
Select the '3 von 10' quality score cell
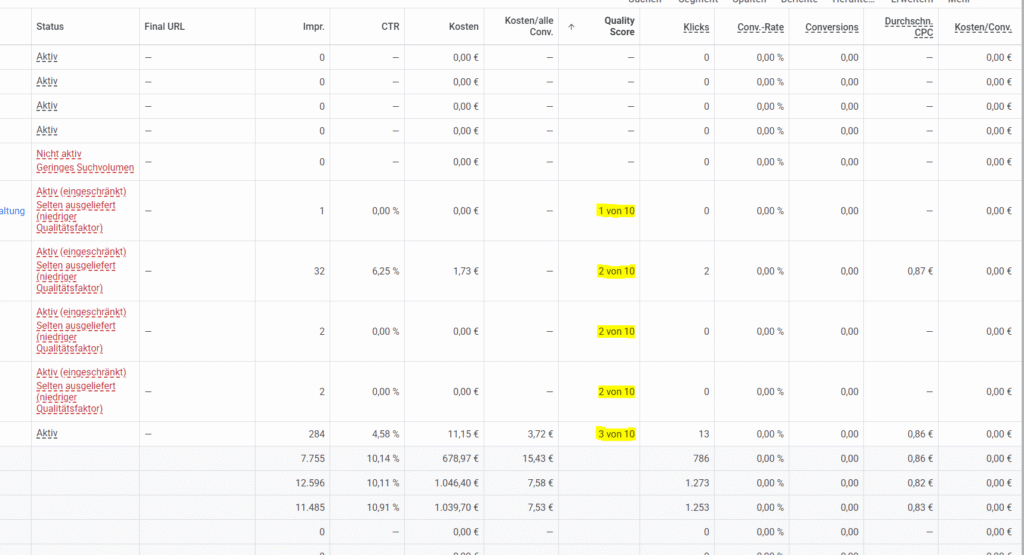coord(616,434)
